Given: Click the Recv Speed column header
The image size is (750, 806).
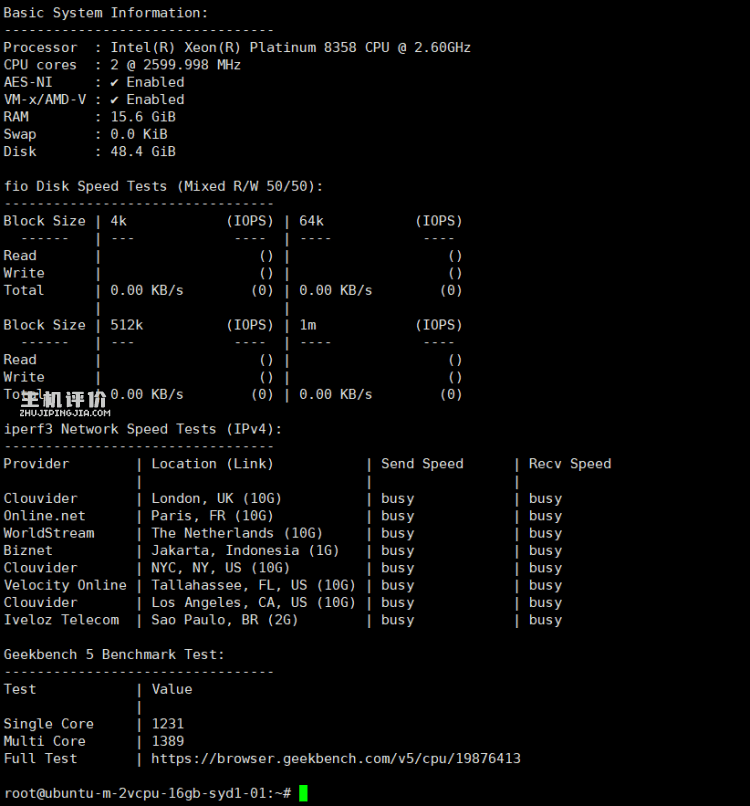Looking at the screenshot, I should (x=570, y=464).
